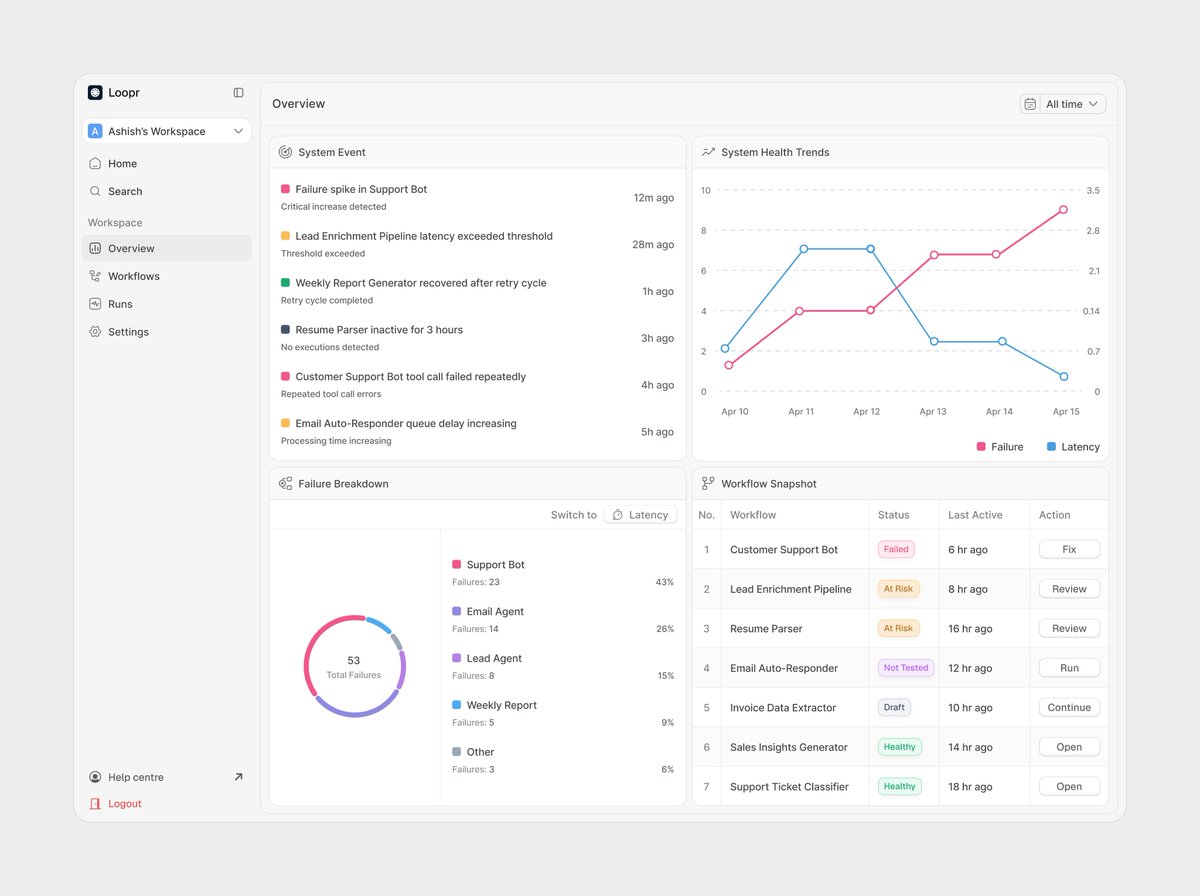Click the workspace avatar letter A

(x=95, y=131)
